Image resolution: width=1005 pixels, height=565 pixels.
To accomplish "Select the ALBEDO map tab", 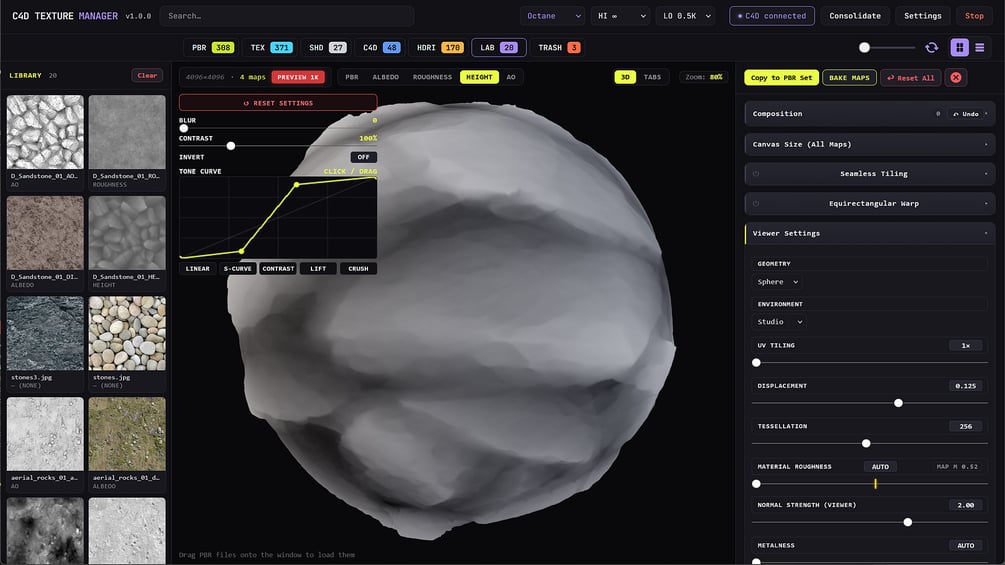I will 385,77.
